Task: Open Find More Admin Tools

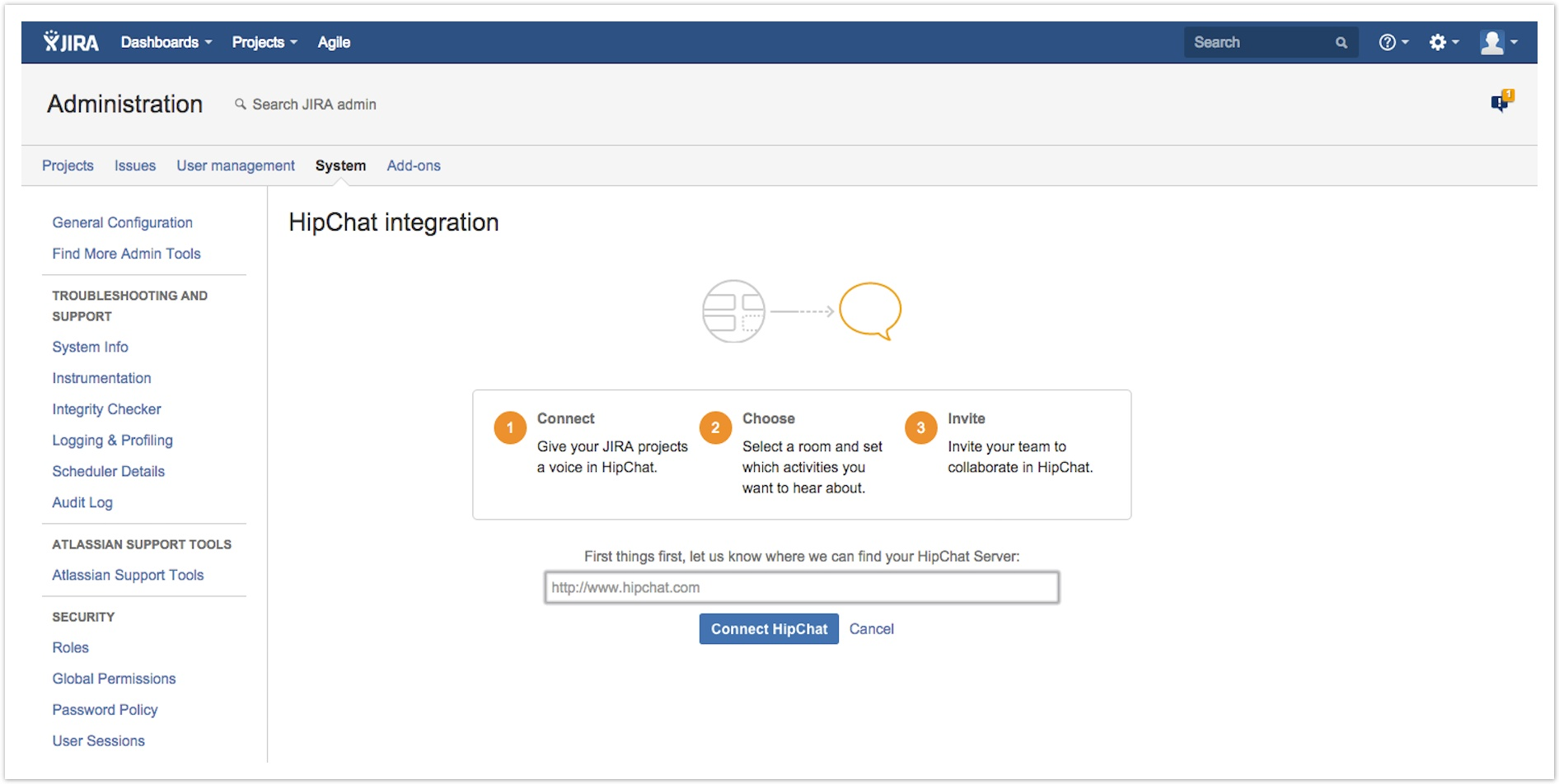Action: click(x=126, y=254)
